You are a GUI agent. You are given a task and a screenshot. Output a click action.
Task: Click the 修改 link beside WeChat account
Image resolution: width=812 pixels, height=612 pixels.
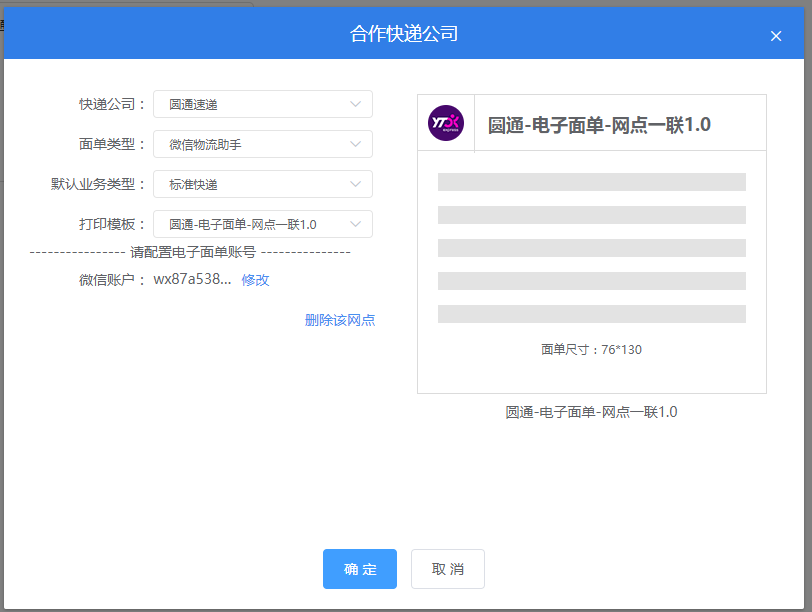255,280
